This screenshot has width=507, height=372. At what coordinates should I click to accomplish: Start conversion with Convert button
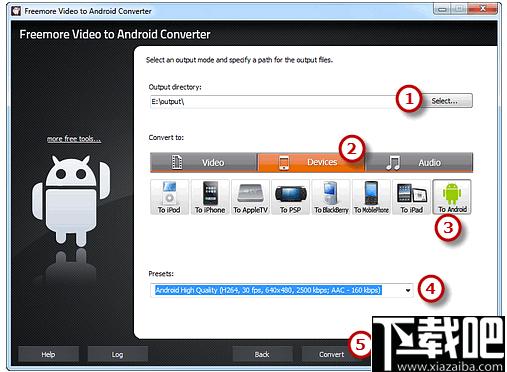(x=331, y=354)
